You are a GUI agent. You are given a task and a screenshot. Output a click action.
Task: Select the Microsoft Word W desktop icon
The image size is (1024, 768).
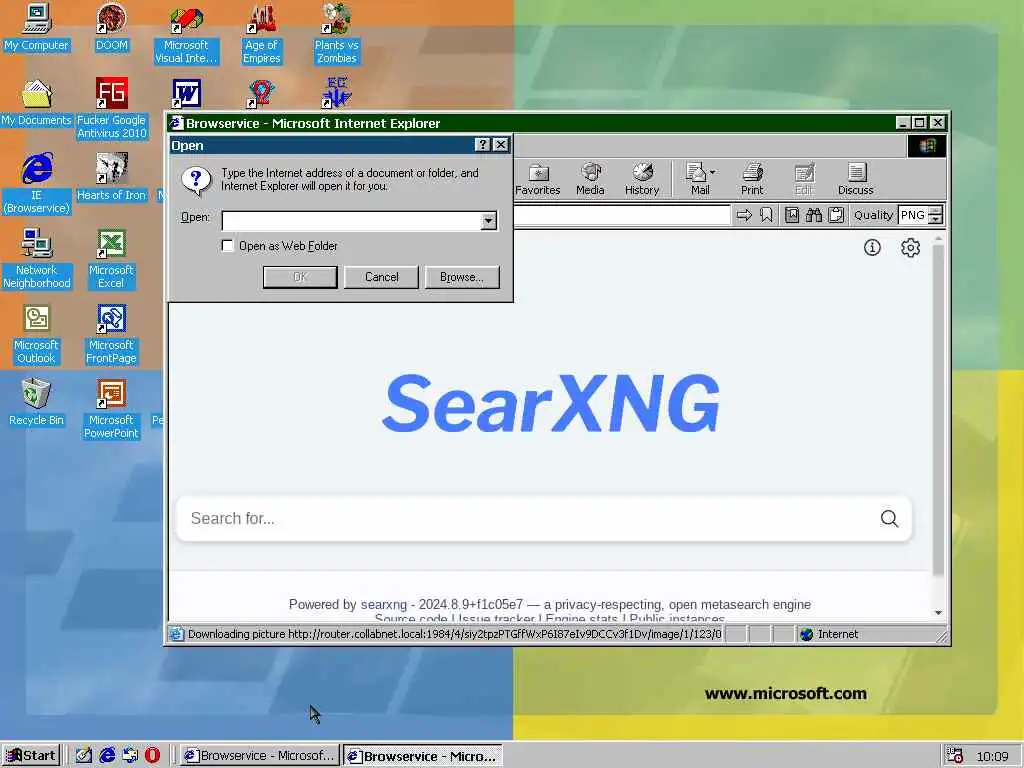click(x=186, y=93)
